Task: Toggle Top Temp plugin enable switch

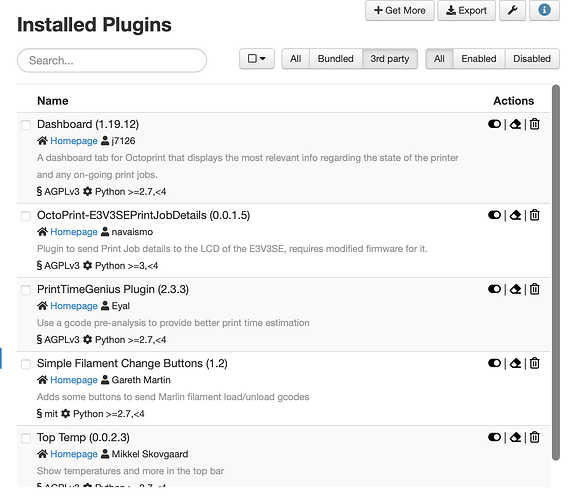Action: pyautogui.click(x=494, y=437)
